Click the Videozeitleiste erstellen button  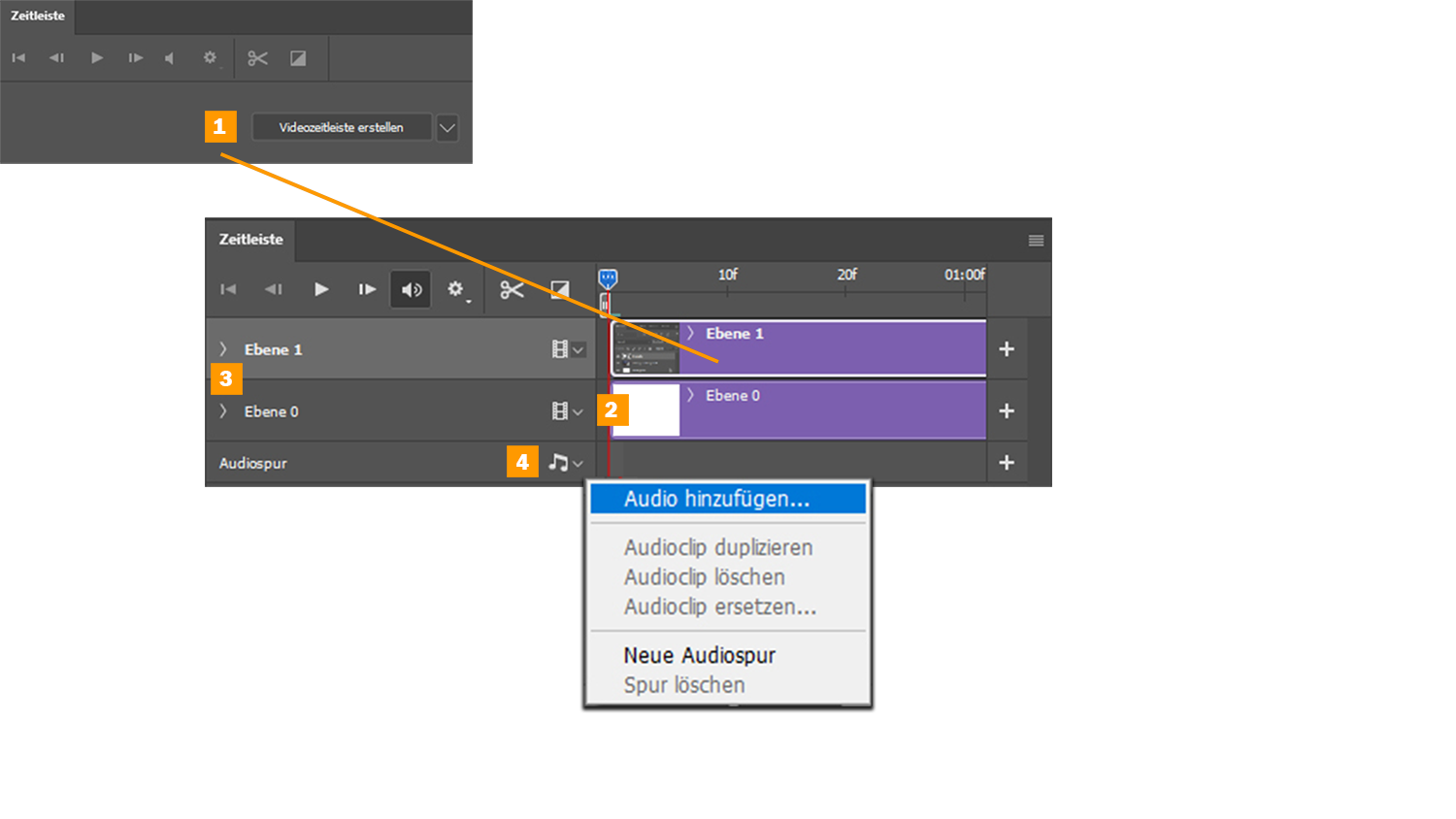click(341, 127)
